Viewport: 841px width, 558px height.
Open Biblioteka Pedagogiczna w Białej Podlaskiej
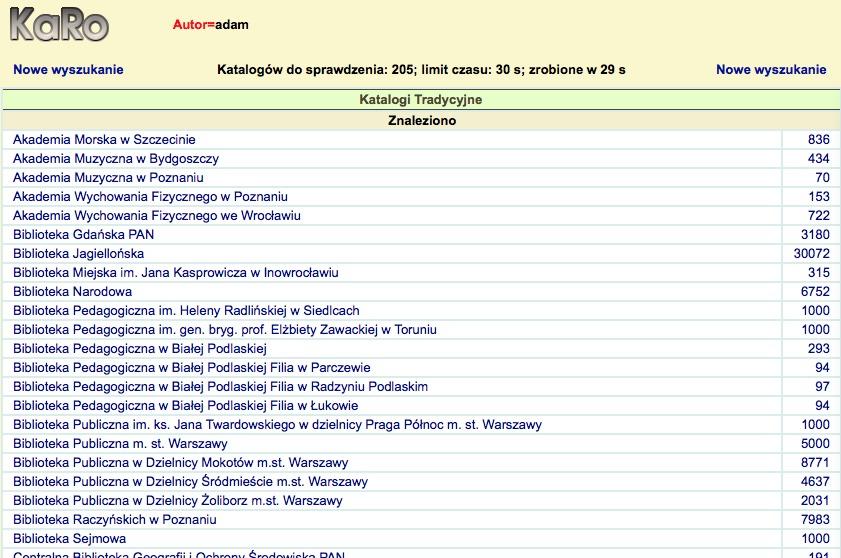(140, 349)
